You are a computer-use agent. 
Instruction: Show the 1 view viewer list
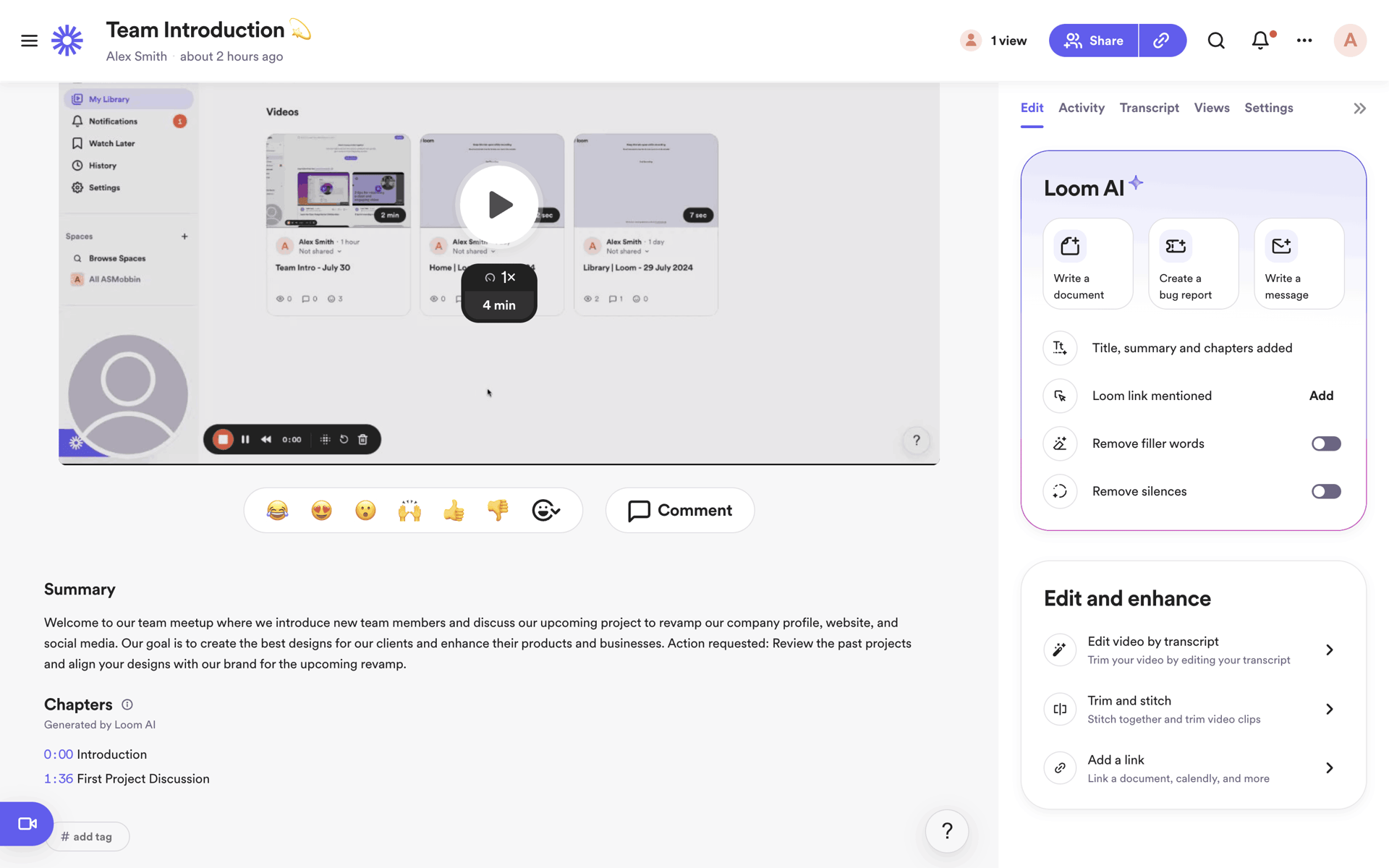click(993, 41)
